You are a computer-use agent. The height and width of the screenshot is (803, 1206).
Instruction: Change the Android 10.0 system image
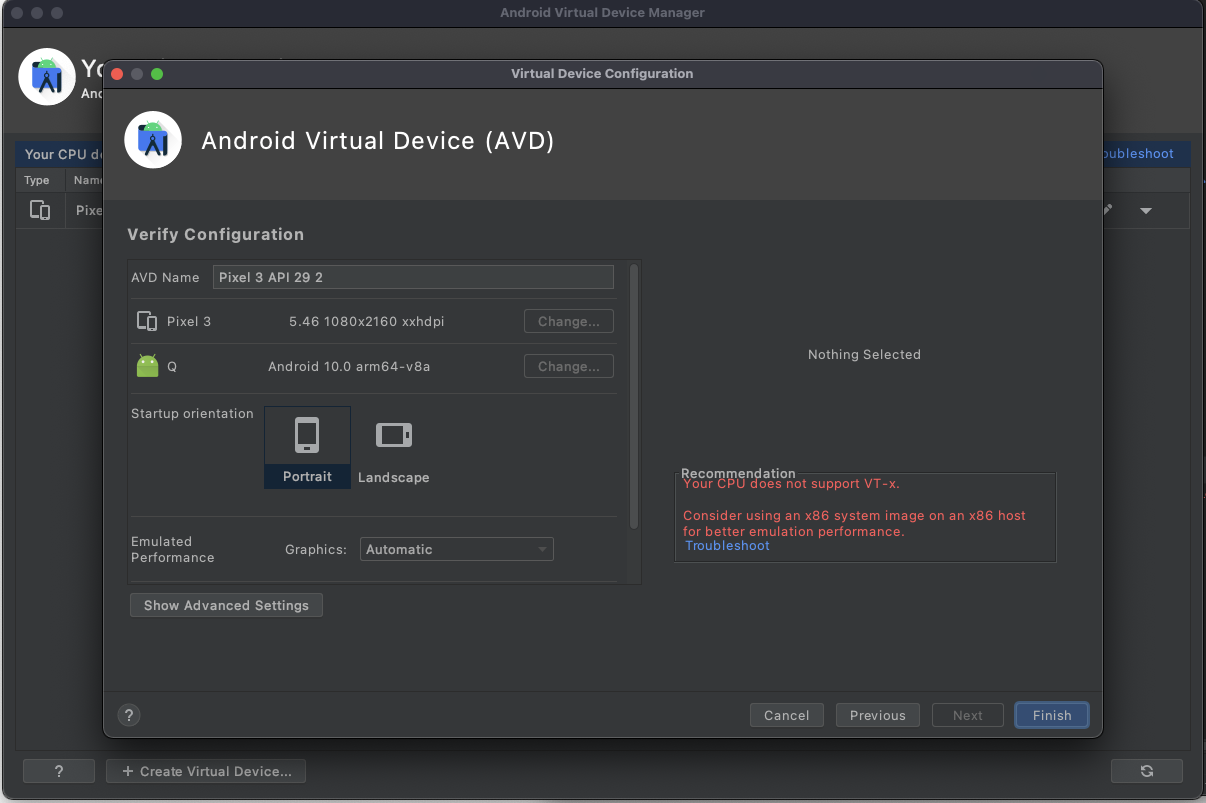pyautogui.click(x=569, y=366)
